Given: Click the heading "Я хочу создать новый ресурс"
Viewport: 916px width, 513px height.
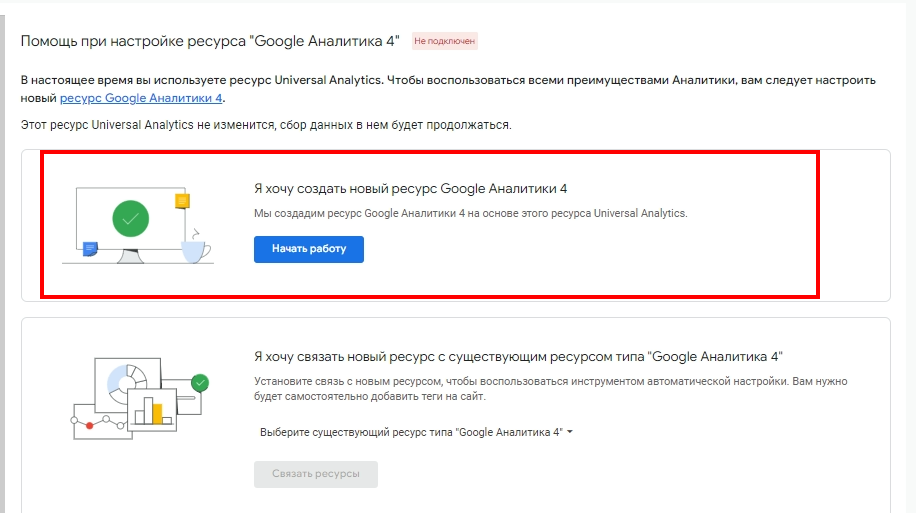Looking at the screenshot, I should click(344, 189).
